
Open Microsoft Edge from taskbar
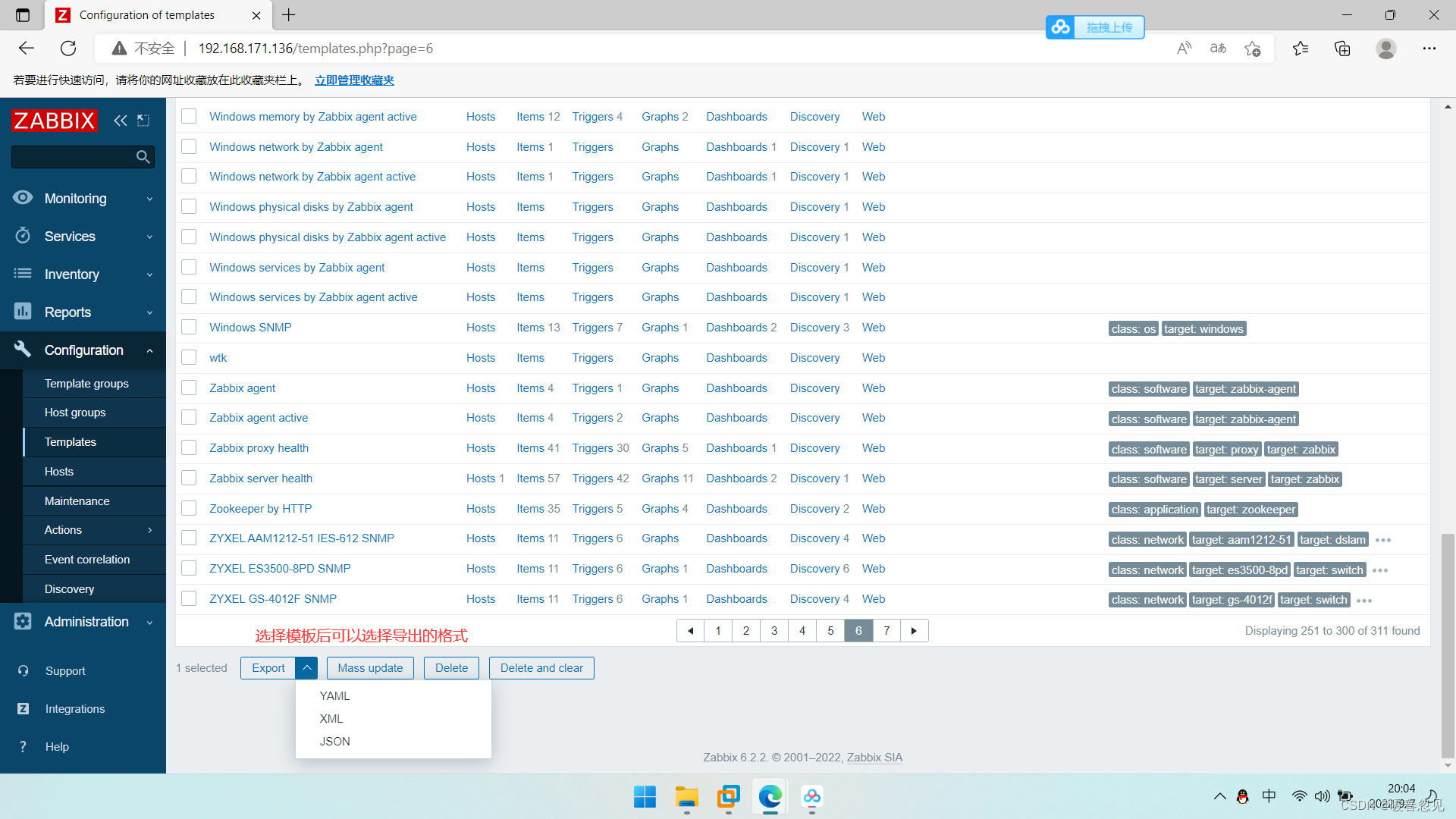coord(770,796)
